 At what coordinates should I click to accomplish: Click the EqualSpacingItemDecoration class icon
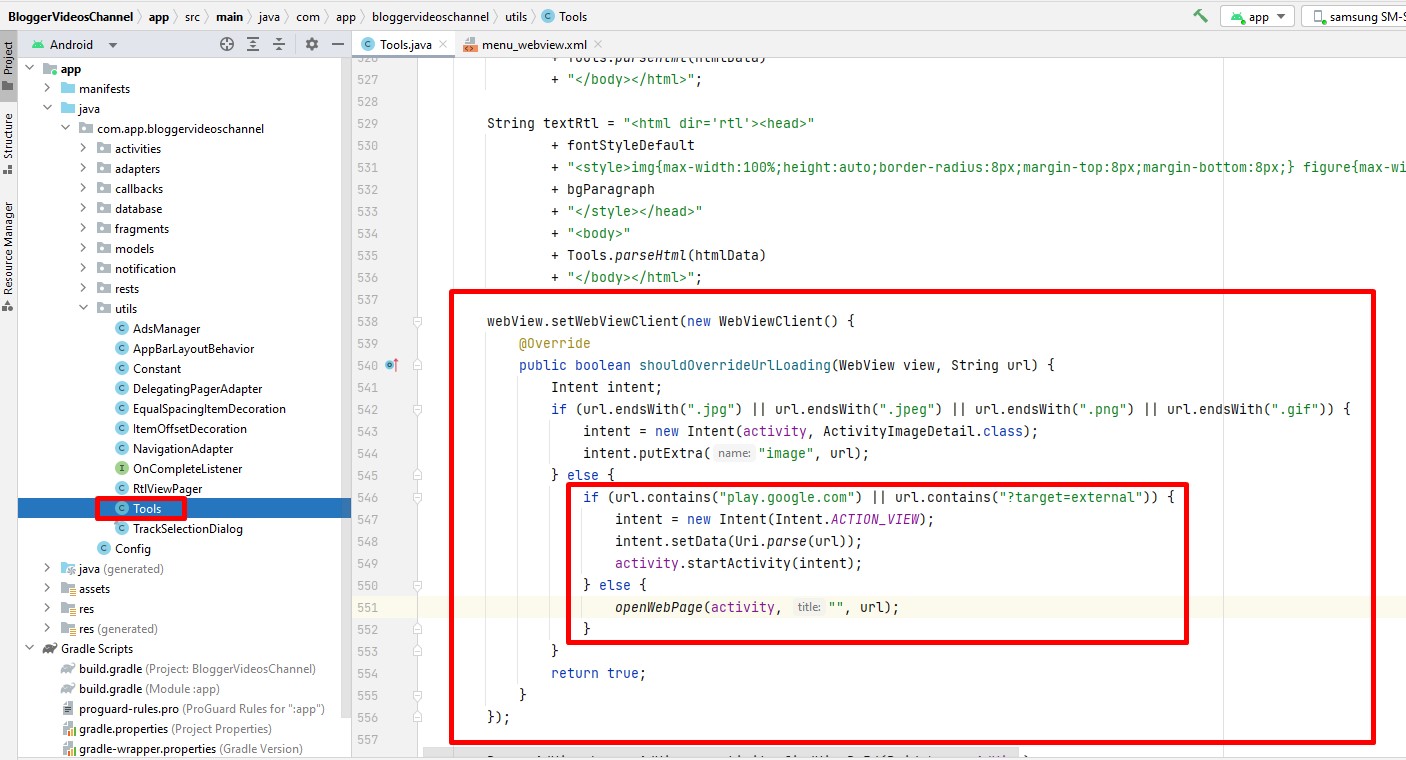tap(122, 409)
